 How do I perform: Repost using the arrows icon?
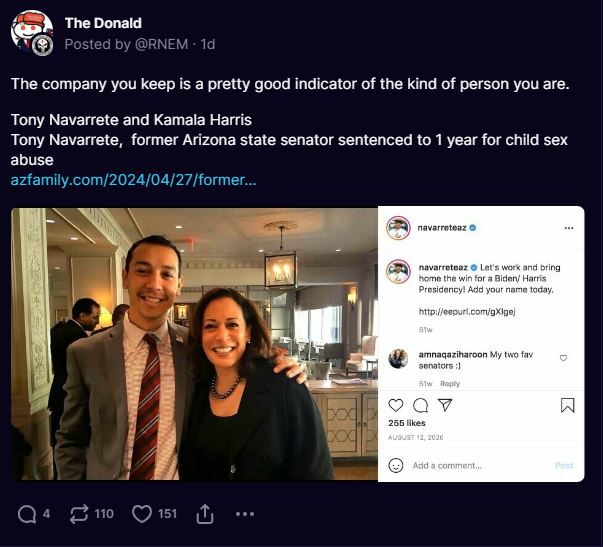click(x=79, y=514)
